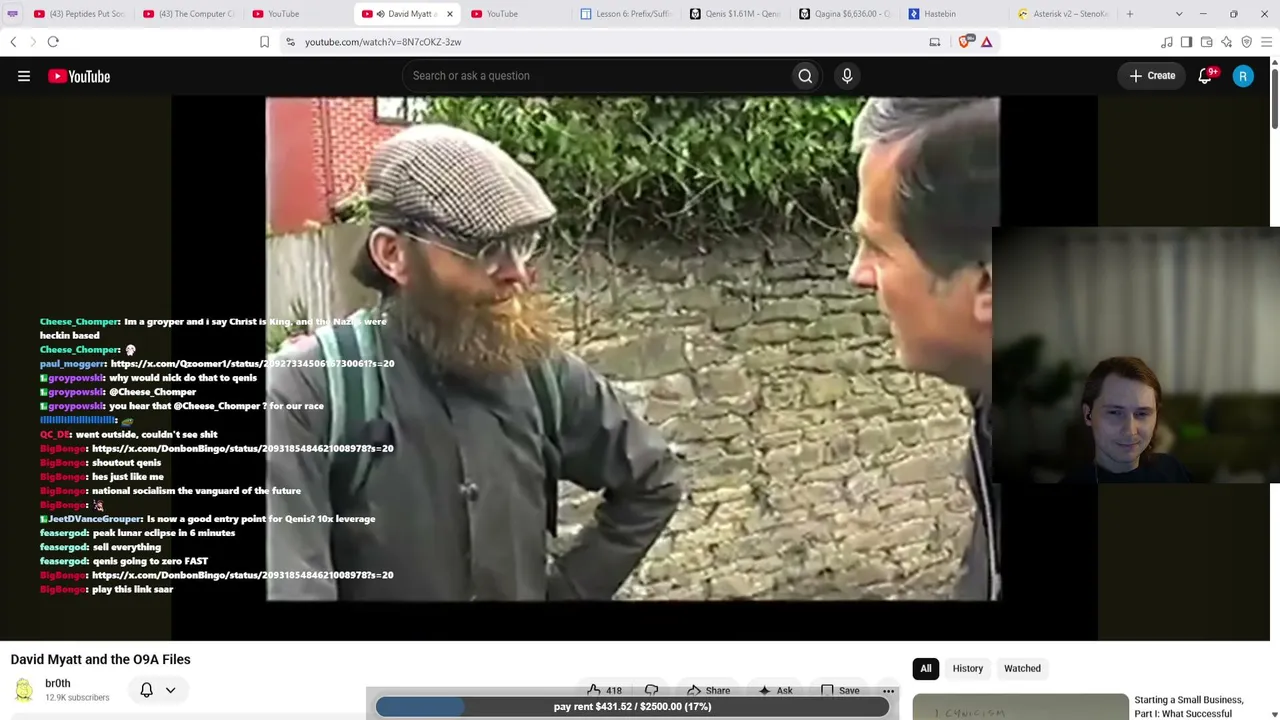This screenshot has height=720, width=1280.
Task: Share the video
Action: [x=708, y=690]
